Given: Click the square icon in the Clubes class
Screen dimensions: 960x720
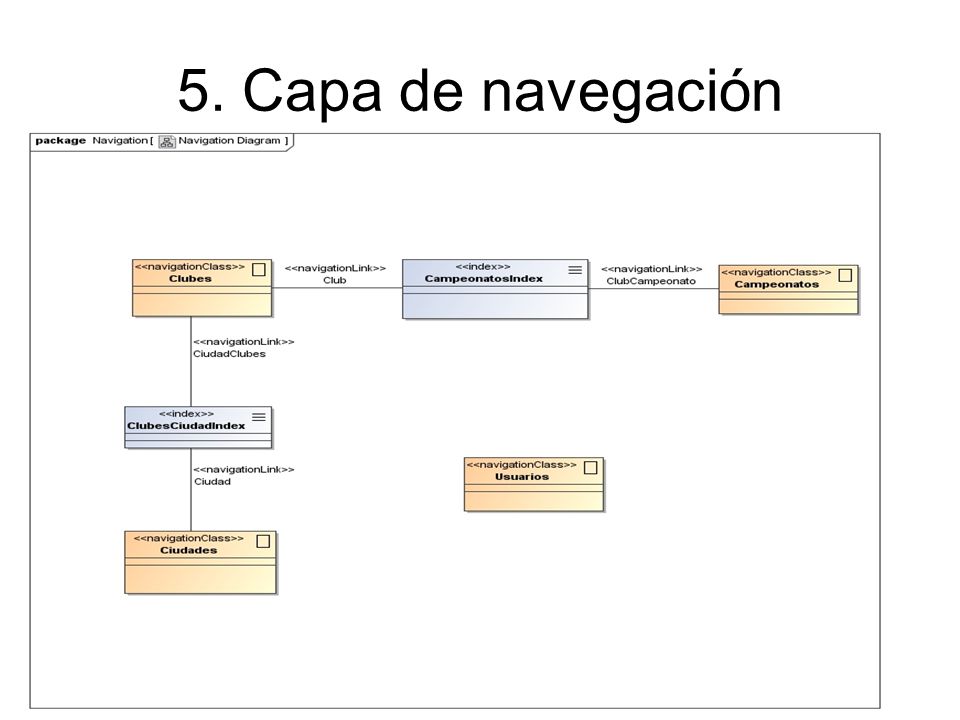Looking at the screenshot, I should [x=258, y=269].
